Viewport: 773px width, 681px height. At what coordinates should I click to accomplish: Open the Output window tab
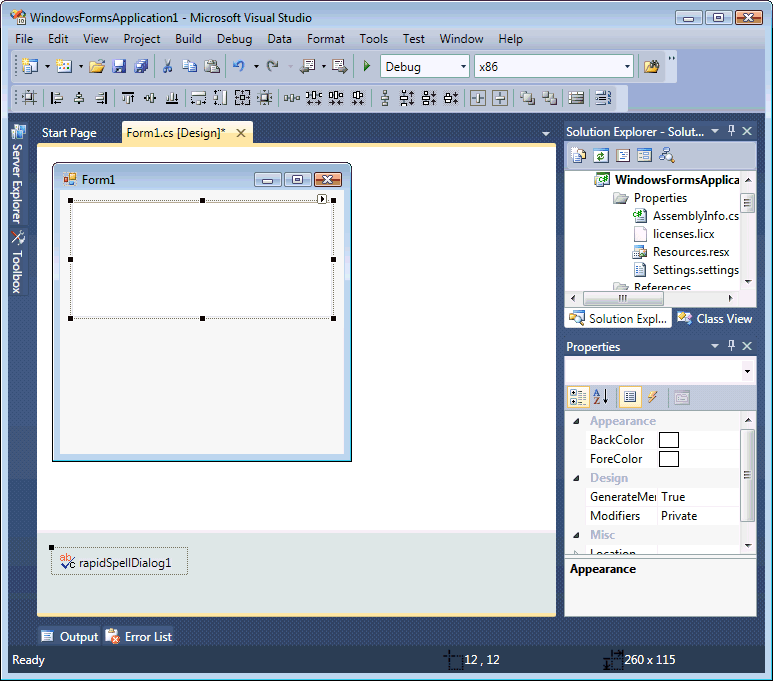[70, 637]
